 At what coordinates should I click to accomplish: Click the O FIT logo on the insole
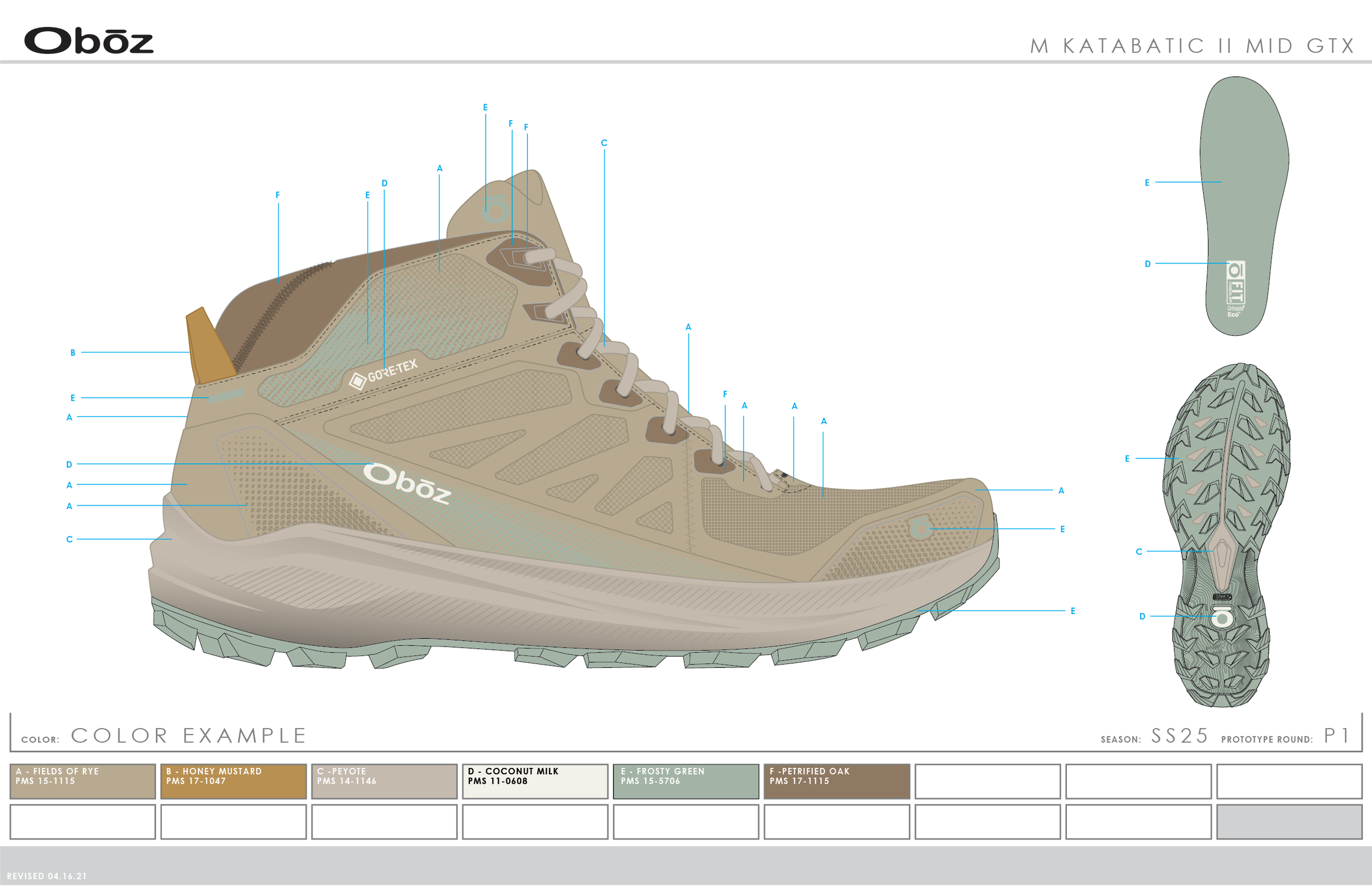(x=1235, y=289)
